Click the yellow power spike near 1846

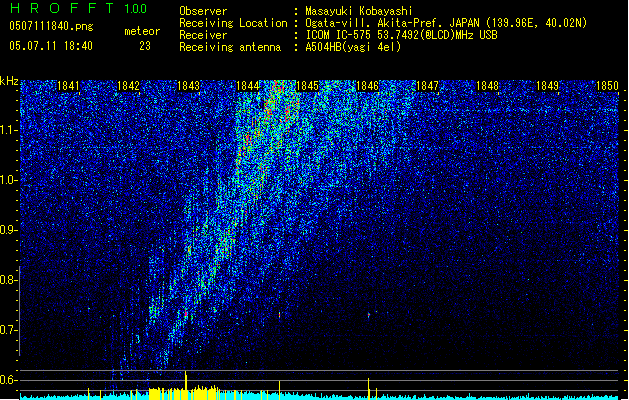click(369, 388)
